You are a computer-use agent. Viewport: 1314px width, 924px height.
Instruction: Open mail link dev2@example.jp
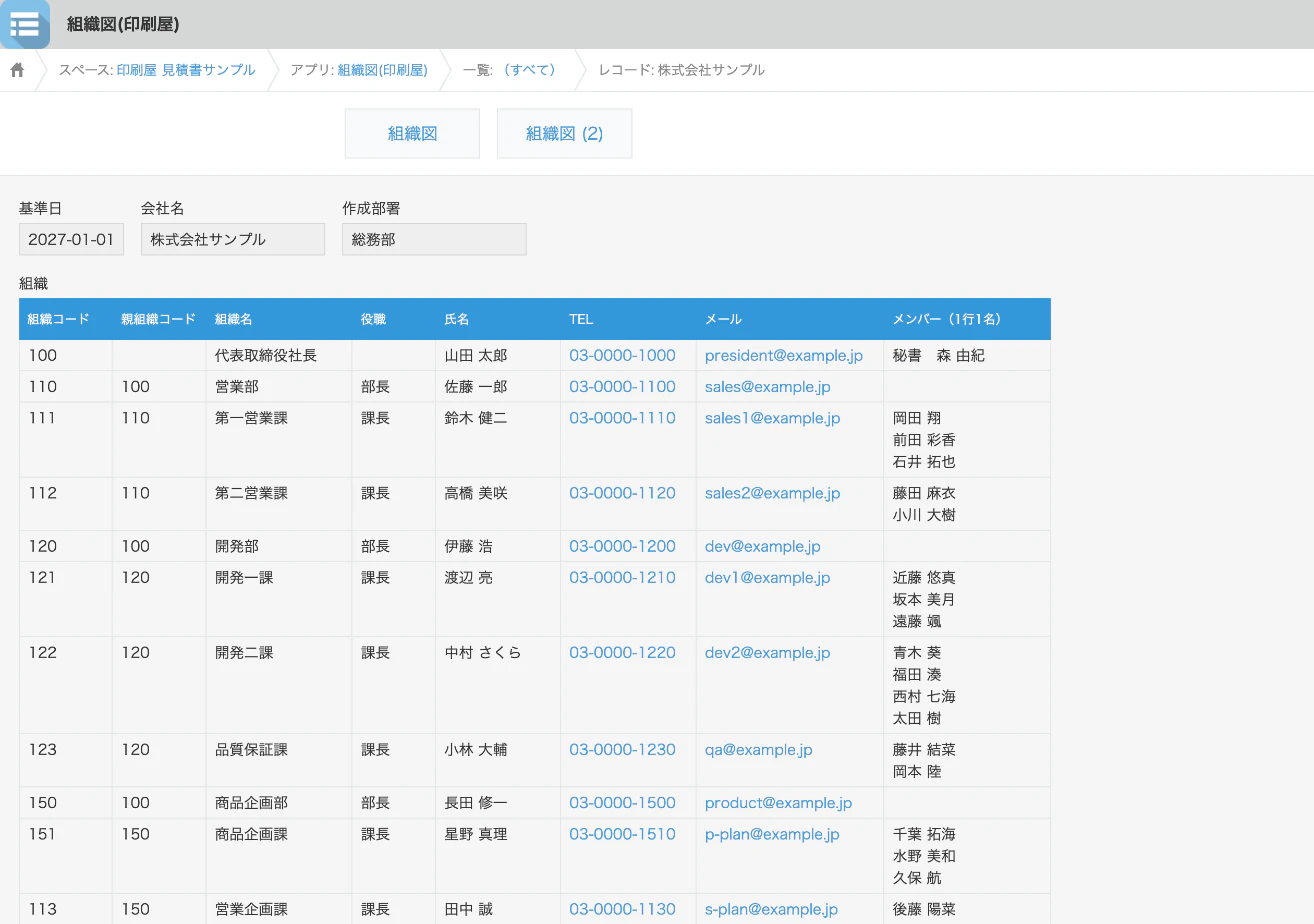[767, 652]
